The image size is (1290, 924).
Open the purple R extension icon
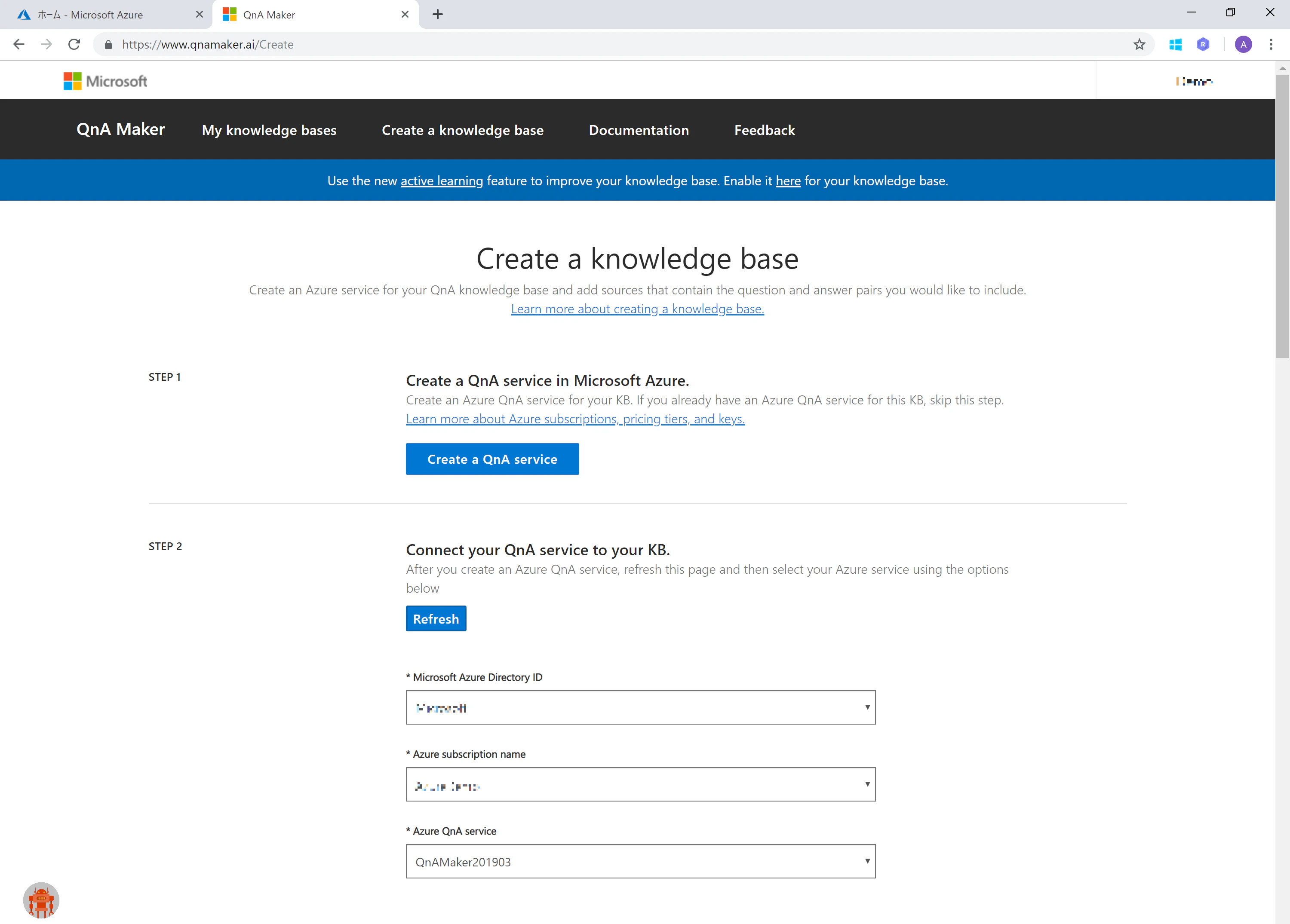coord(1202,44)
